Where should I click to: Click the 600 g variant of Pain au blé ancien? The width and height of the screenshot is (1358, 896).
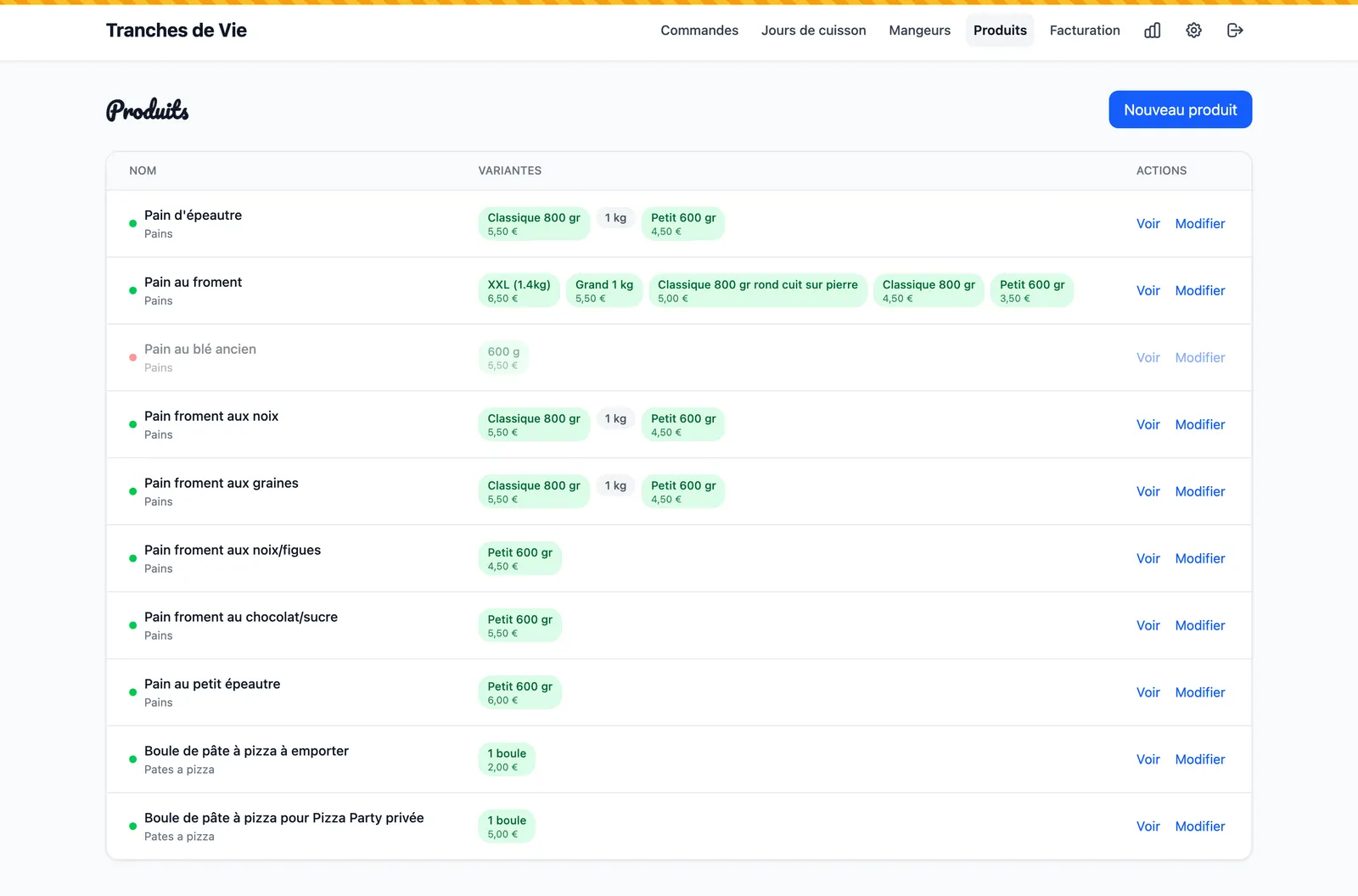coord(503,358)
